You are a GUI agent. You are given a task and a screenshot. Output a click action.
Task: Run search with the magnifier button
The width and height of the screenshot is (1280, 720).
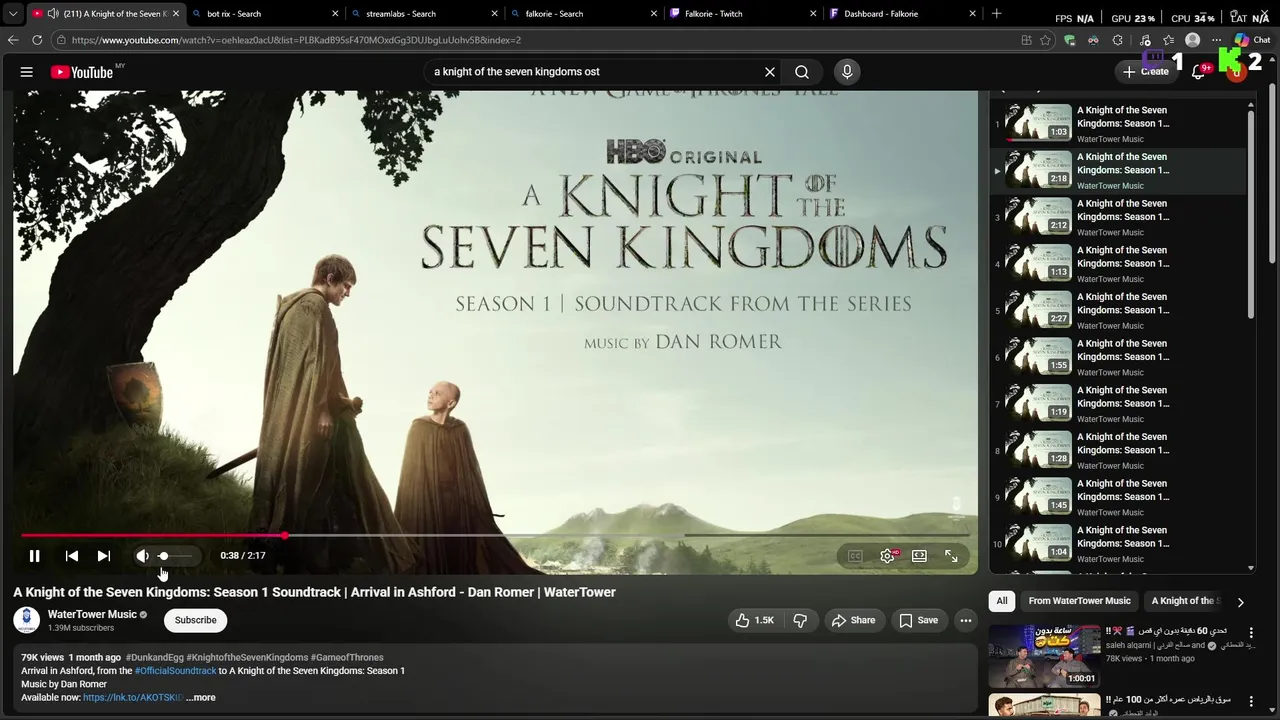802,72
